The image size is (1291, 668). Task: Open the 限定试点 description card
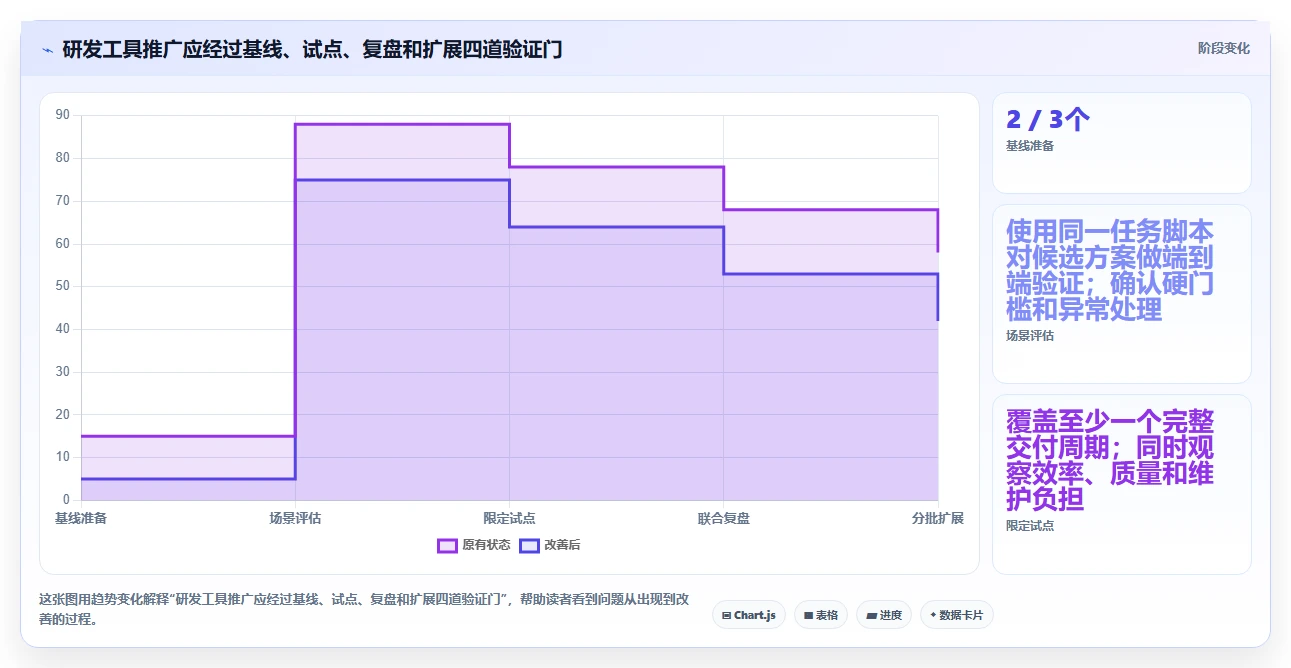point(1121,484)
